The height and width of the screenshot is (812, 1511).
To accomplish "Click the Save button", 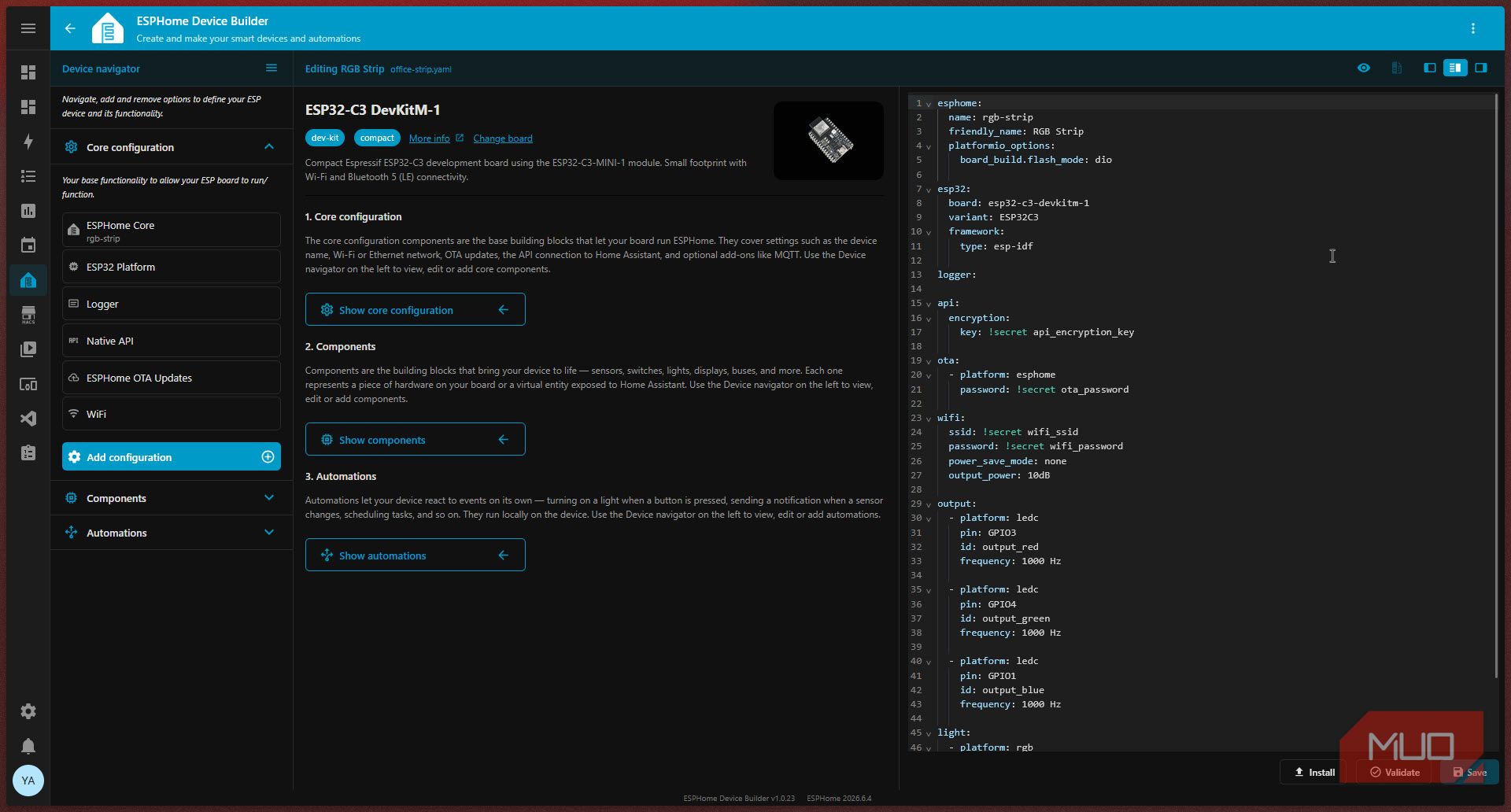I will (x=1470, y=772).
